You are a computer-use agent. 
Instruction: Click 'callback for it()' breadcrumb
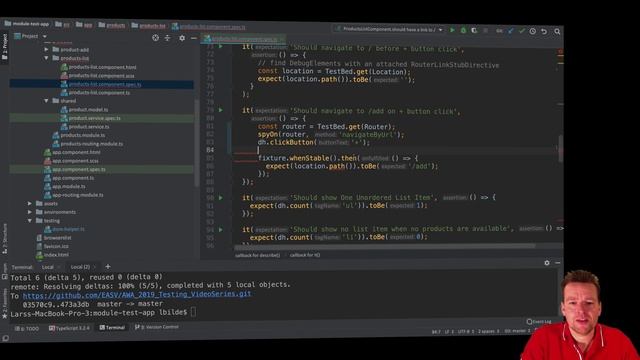pyautogui.click(x=305, y=255)
